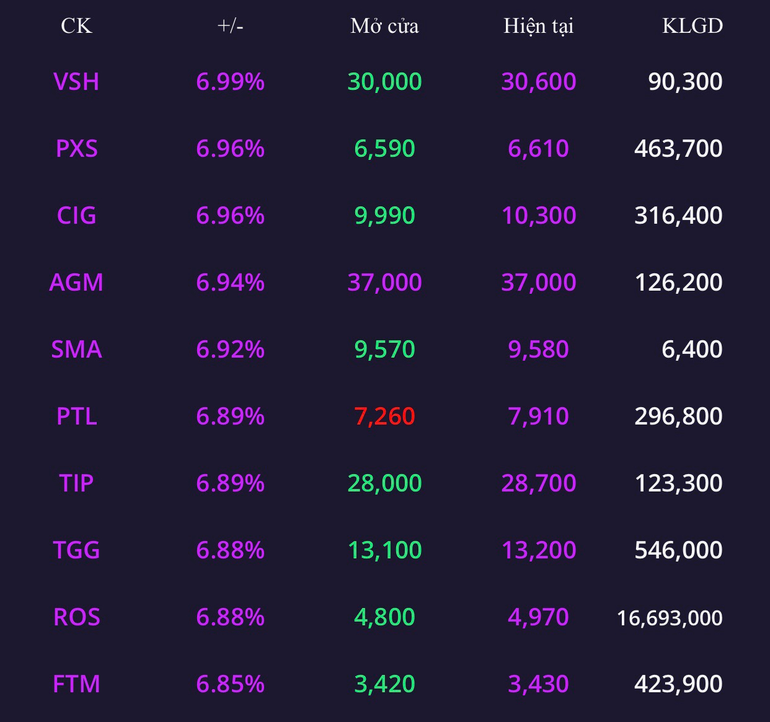Click FTM current price 3,430

(538, 684)
